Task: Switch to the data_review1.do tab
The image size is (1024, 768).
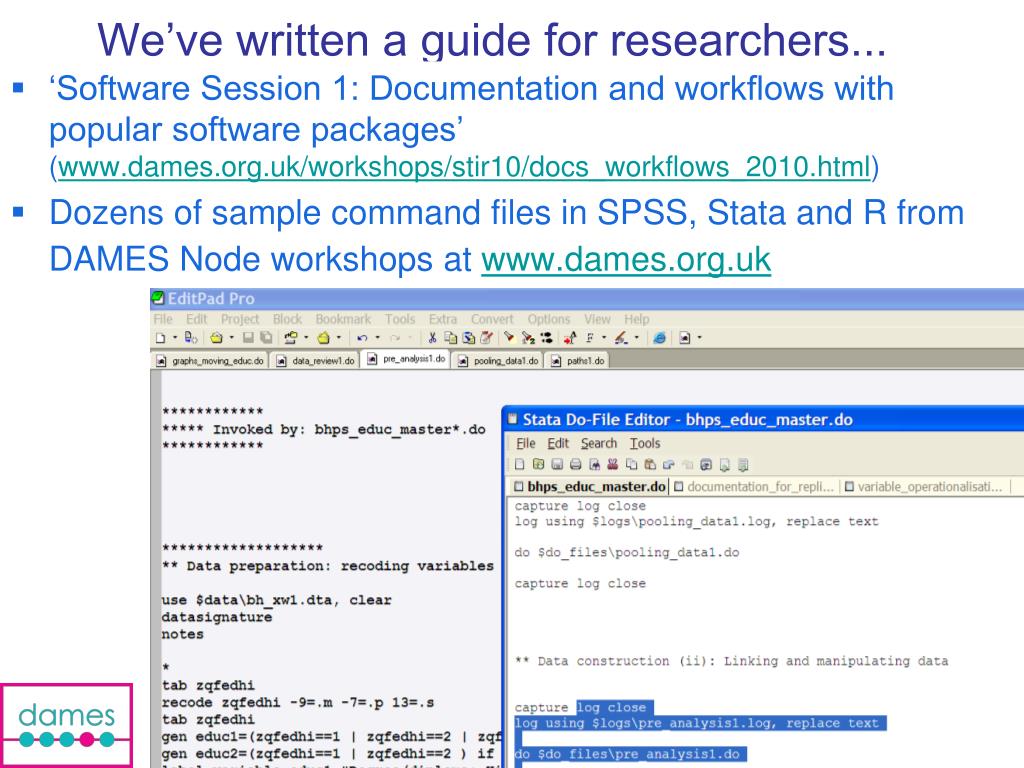Action: tap(315, 360)
